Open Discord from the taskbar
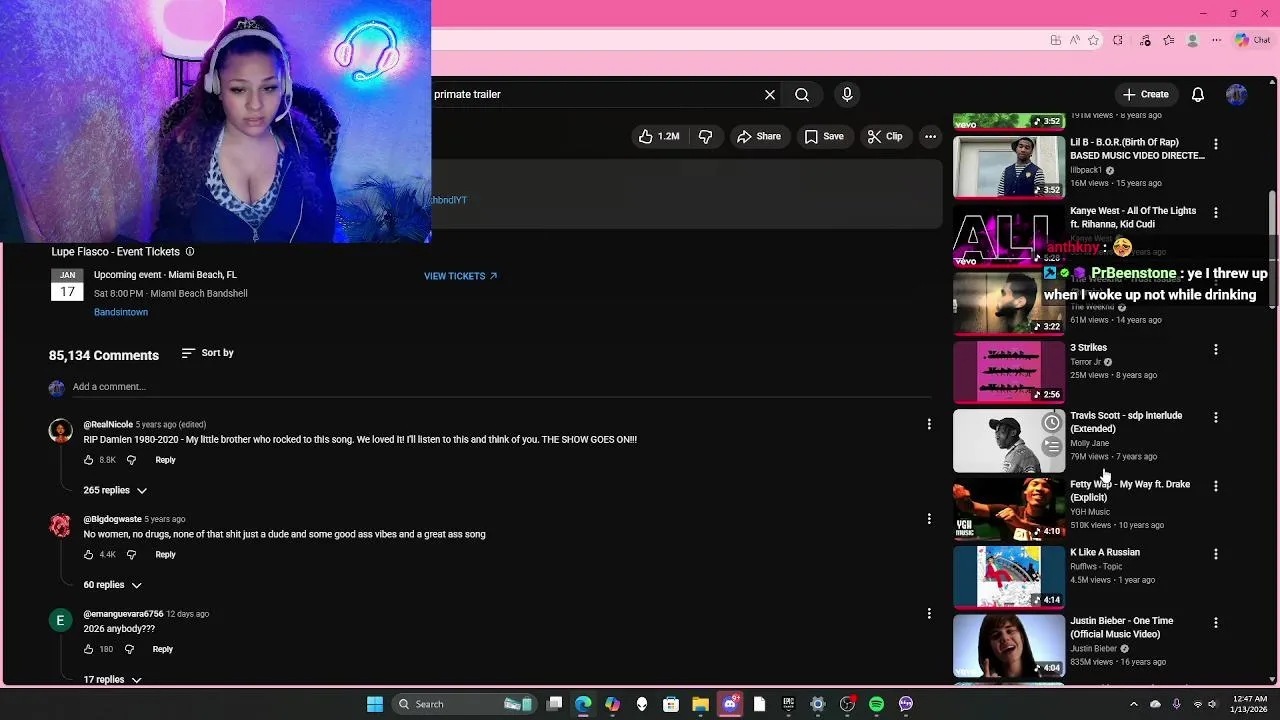Screen dimensions: 1280x720 pyautogui.click(x=730, y=704)
